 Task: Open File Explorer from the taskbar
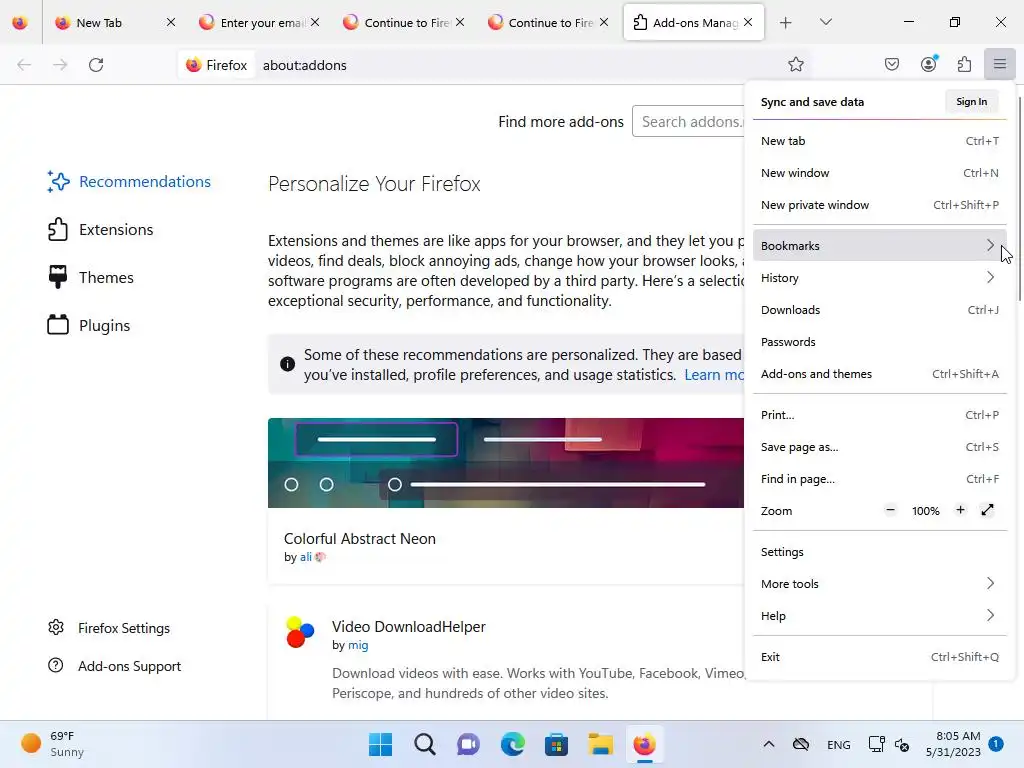pyautogui.click(x=600, y=744)
